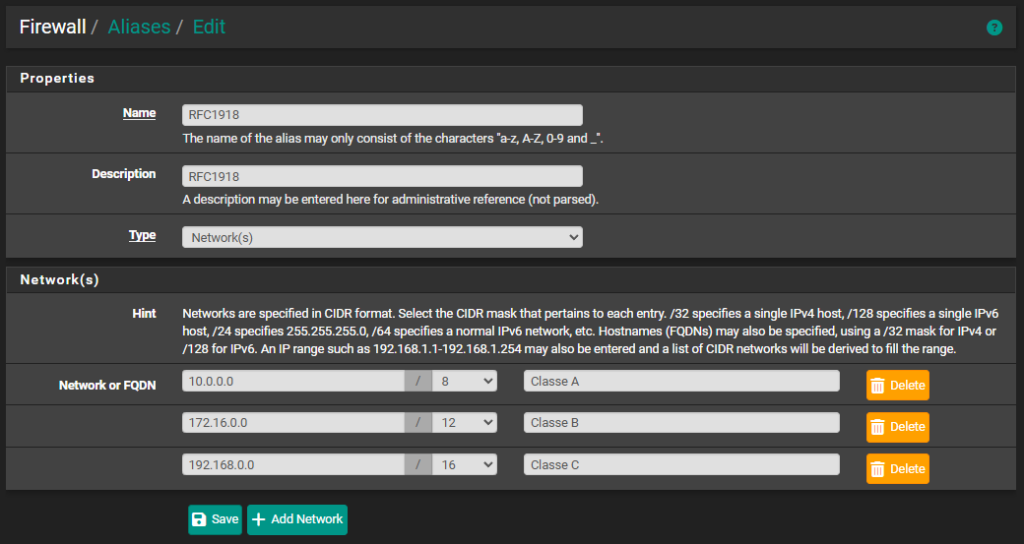The image size is (1024, 544).
Task: Click the alias Name input field
Action: [x=382, y=115]
